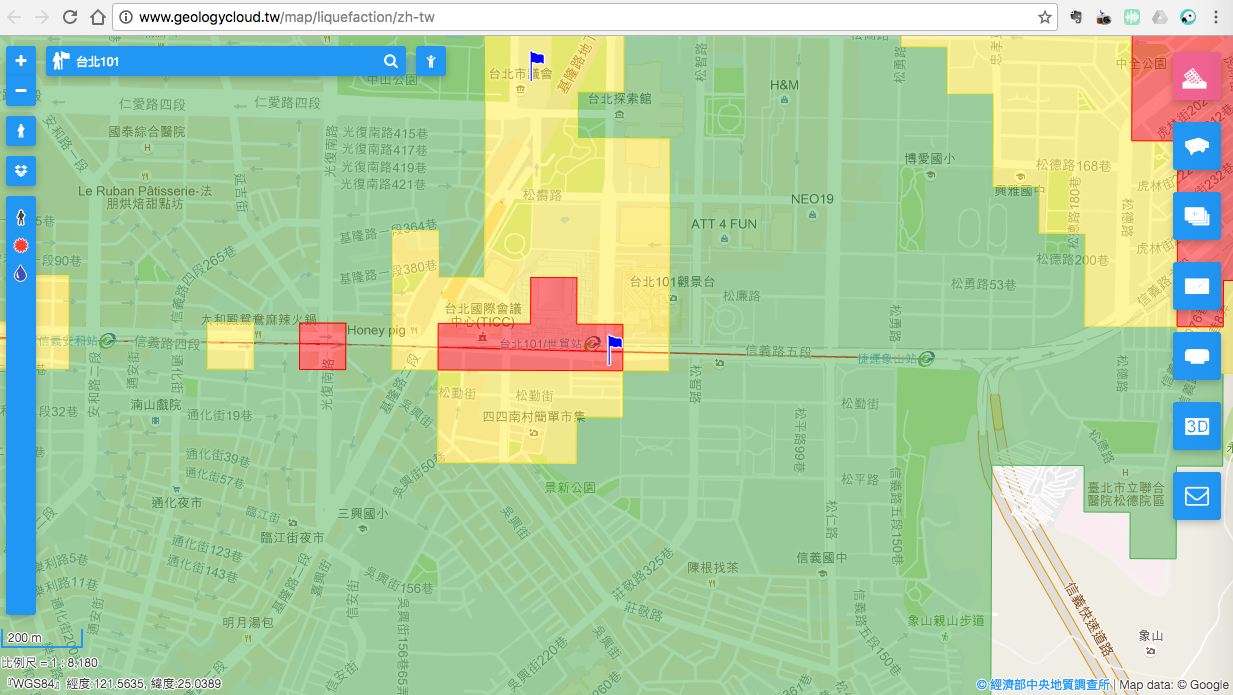This screenshot has height=695, width=1233.
Task: Open the Dropbox-style layers icon
Action: tap(21, 171)
